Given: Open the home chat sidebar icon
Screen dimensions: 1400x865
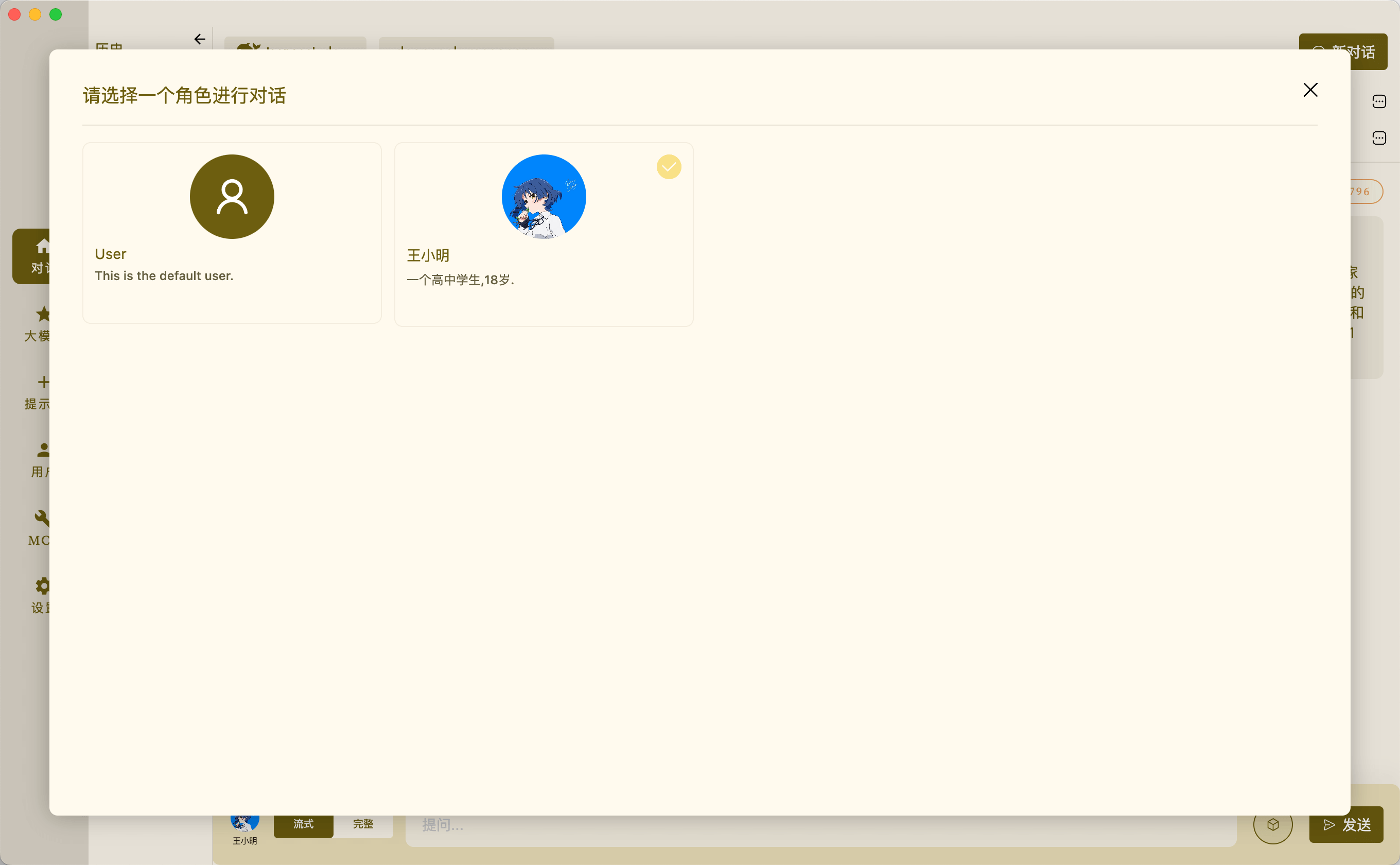Looking at the screenshot, I should point(42,247).
